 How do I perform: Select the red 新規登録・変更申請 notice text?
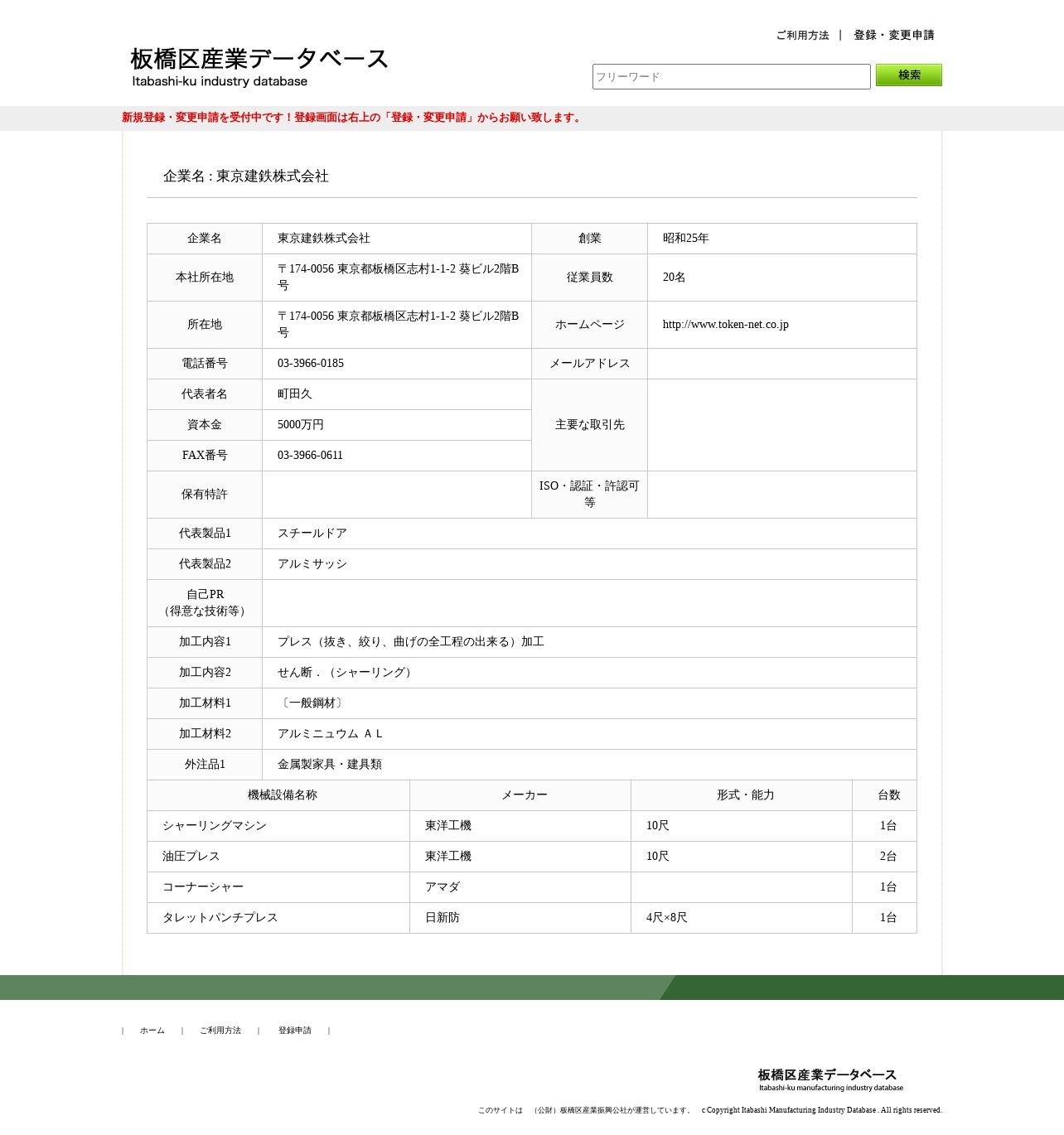pyautogui.click(x=353, y=118)
